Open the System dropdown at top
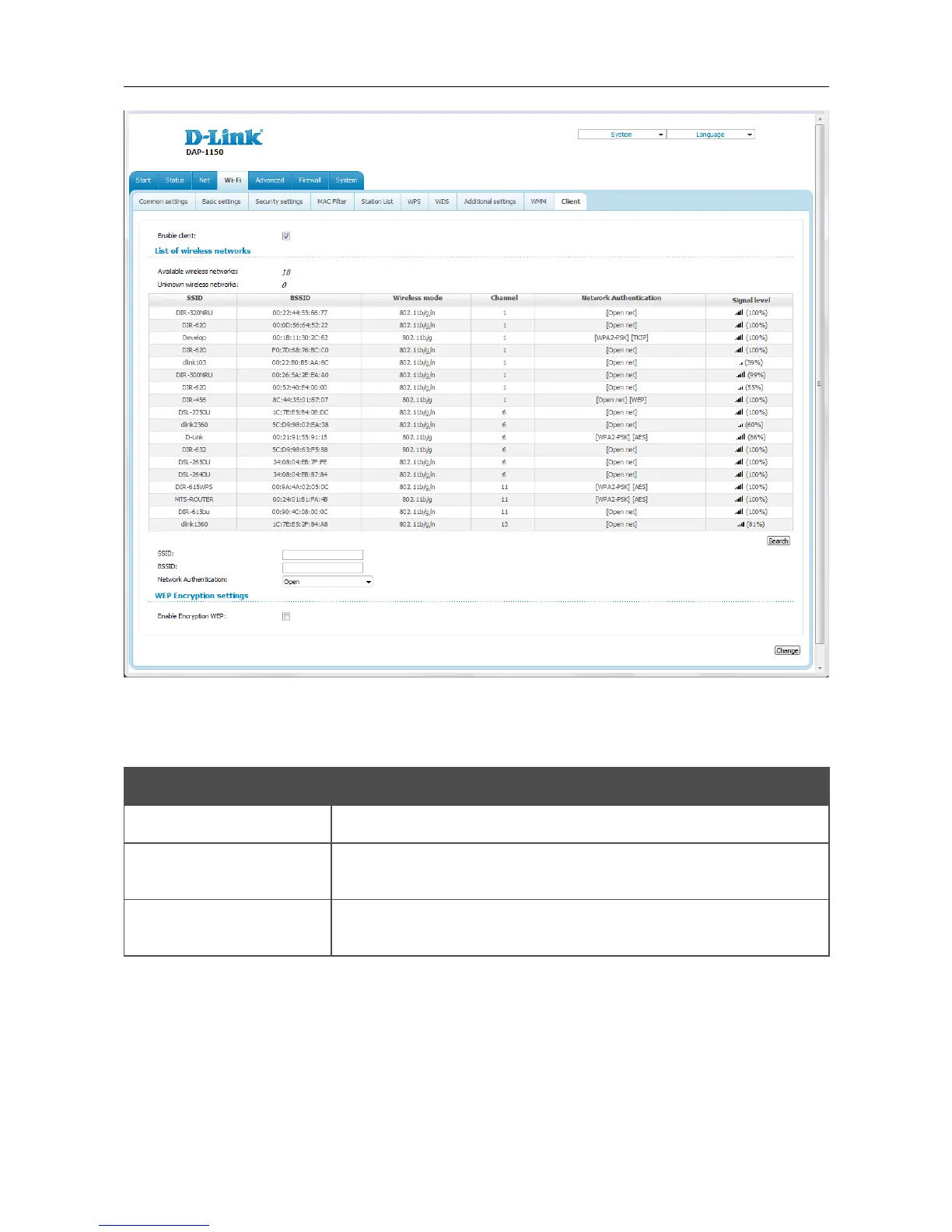The width and height of the screenshot is (952, 1232). point(621,135)
